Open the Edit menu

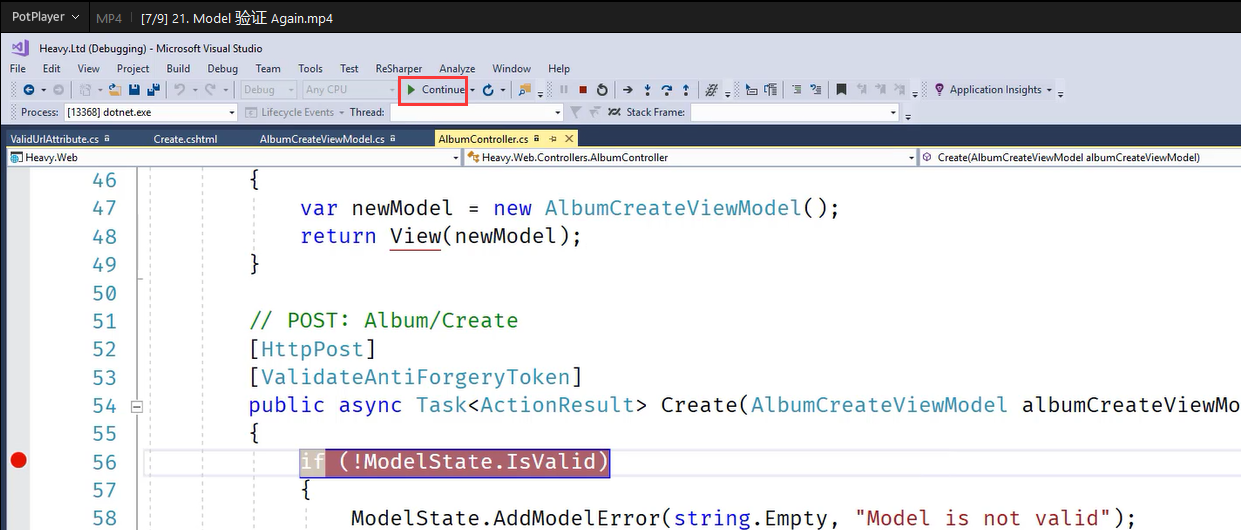pos(52,69)
